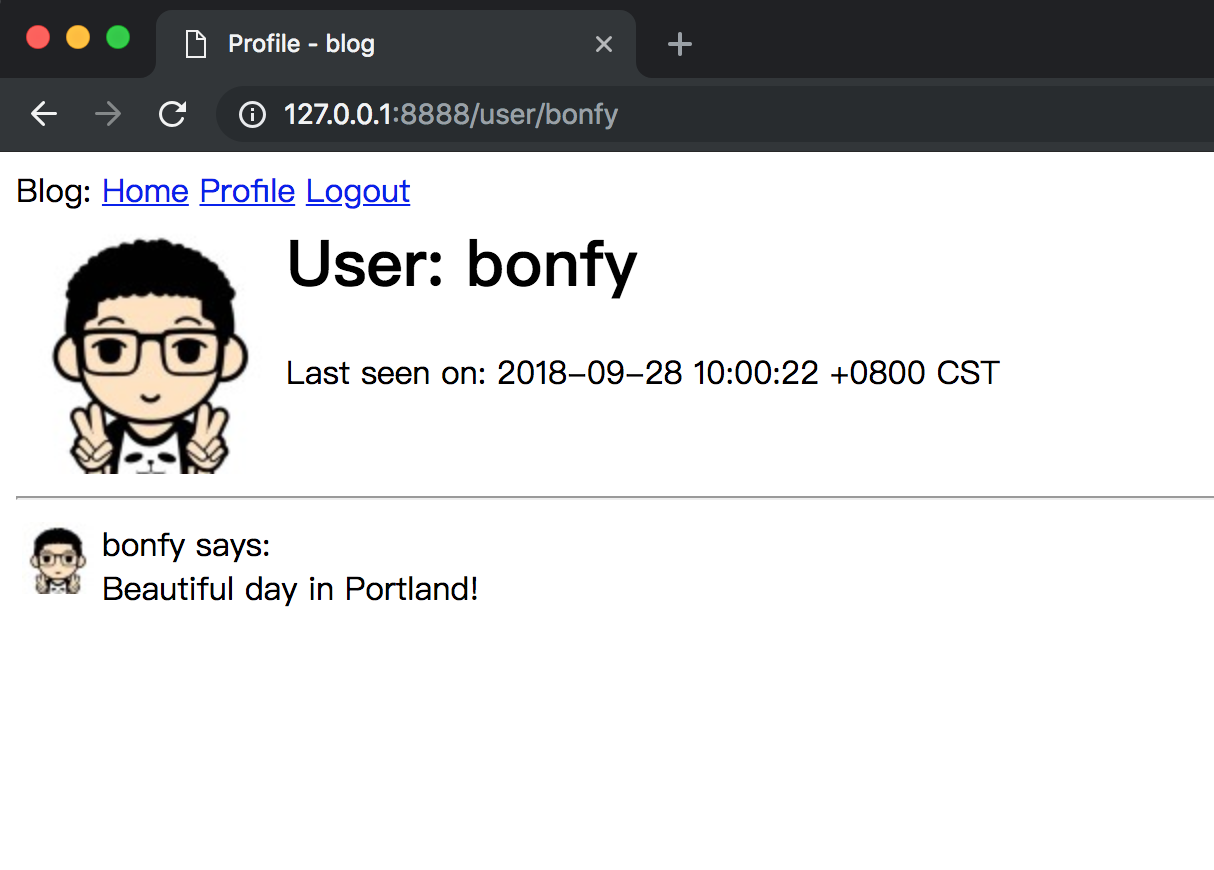Screen dimensions: 1214x870
Task: Click the bonfy says: post author line
Action: click(186, 545)
